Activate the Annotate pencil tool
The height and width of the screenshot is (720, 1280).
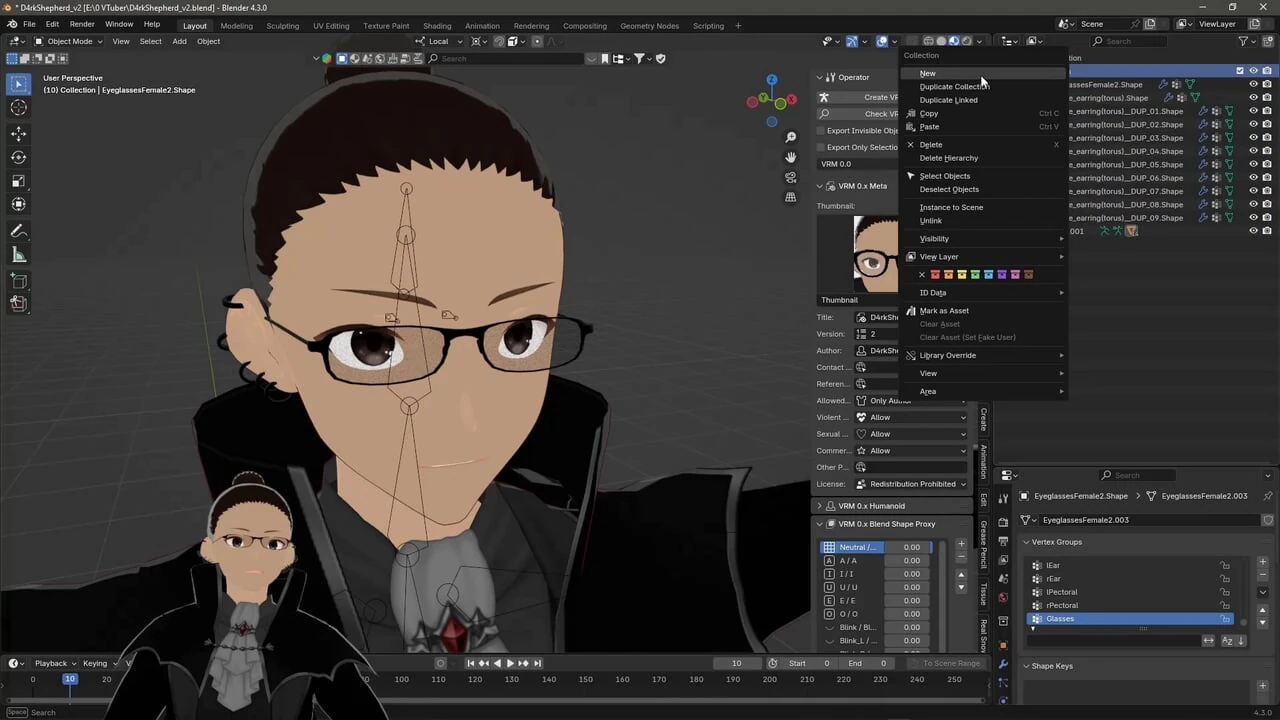coord(18,231)
